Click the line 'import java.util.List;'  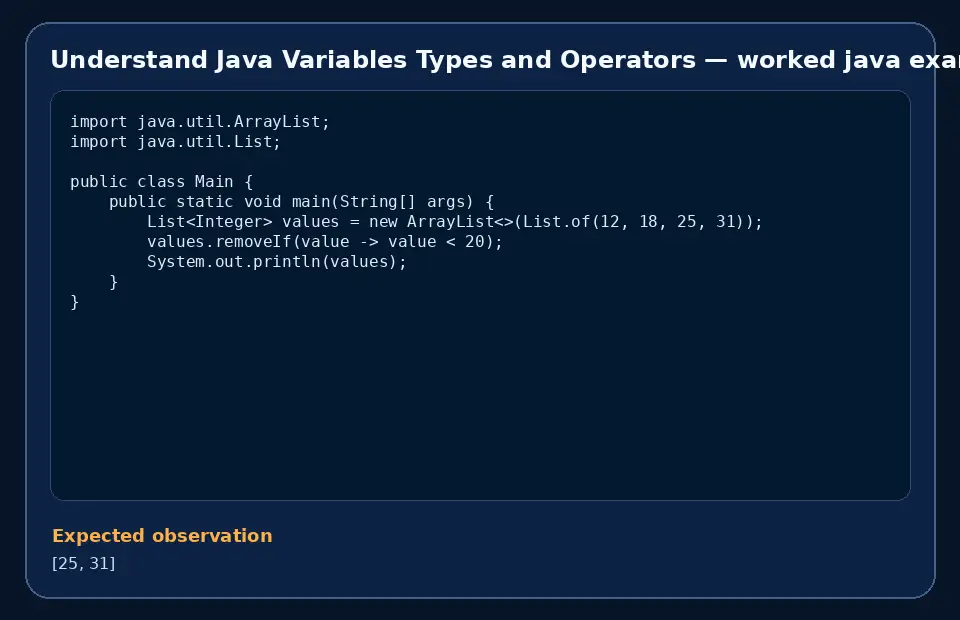175,142
